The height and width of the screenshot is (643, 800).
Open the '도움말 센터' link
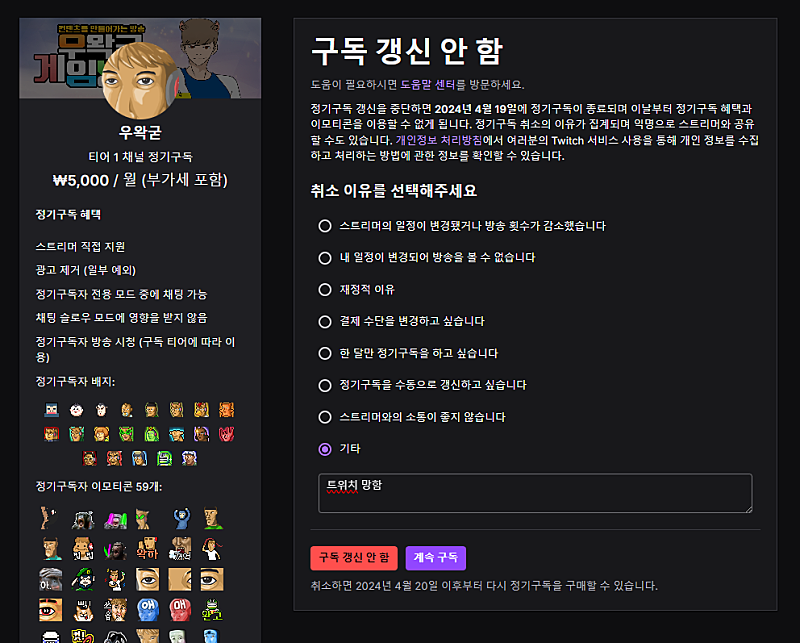tap(428, 85)
